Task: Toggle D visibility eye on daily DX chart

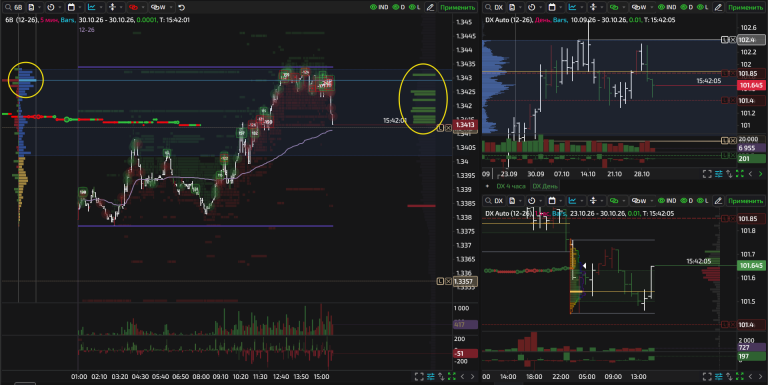Action: pyautogui.click(x=683, y=7)
